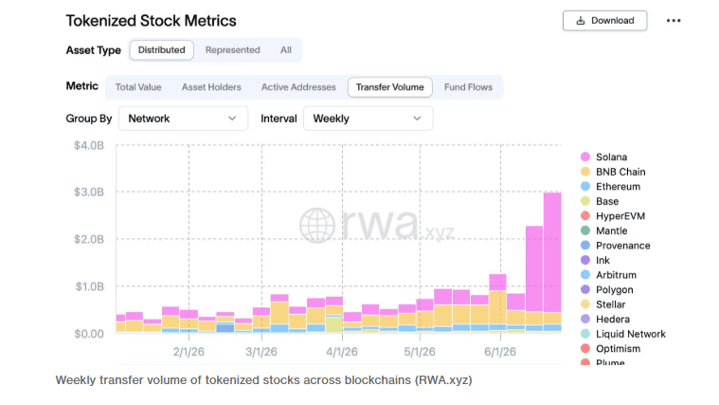
Task: Toggle the Hedera legend swatch
Action: 585,319
